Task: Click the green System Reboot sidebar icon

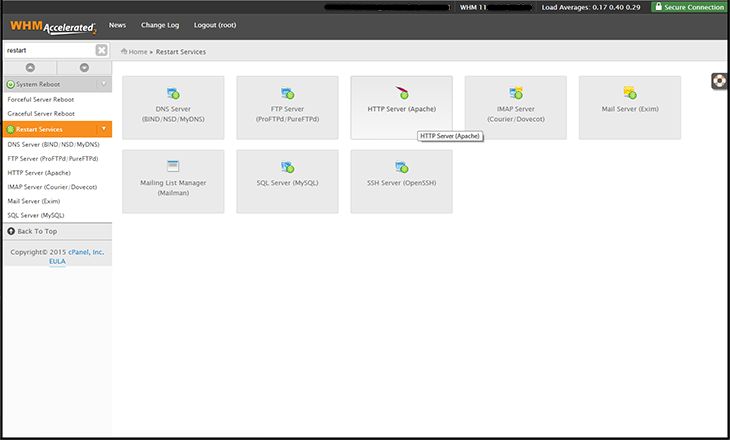Action: click(x=11, y=84)
